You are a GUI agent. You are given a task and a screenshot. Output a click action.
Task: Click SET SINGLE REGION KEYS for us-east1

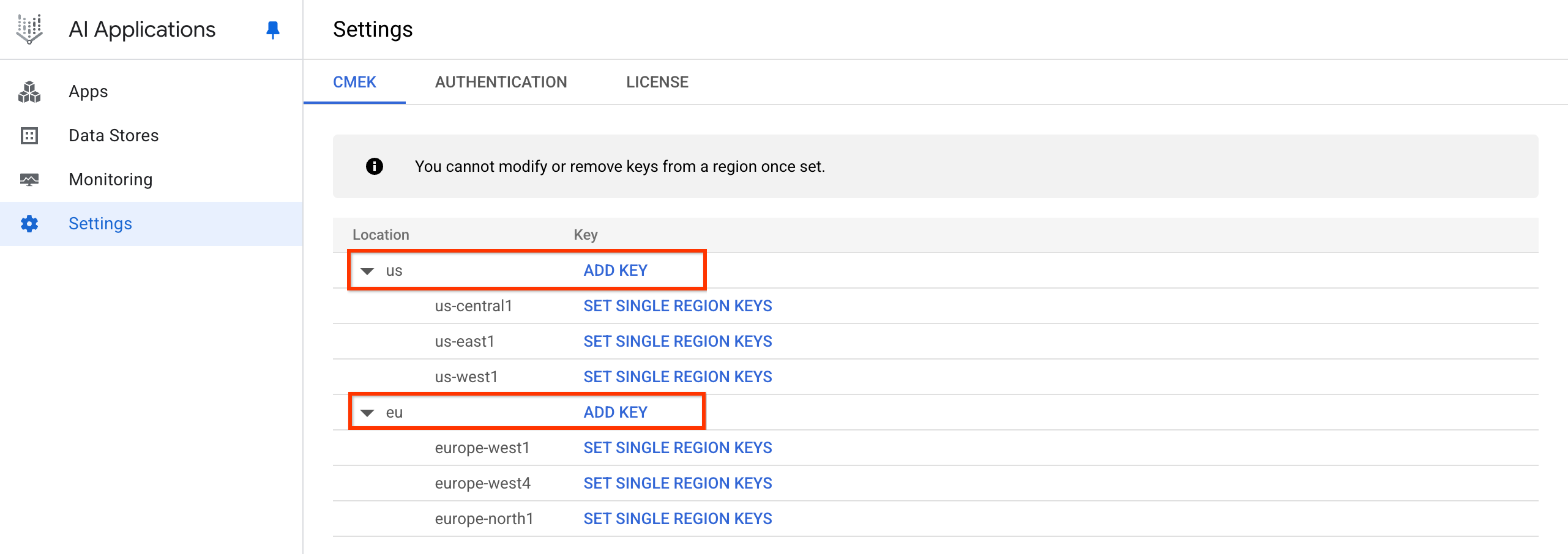tap(677, 341)
